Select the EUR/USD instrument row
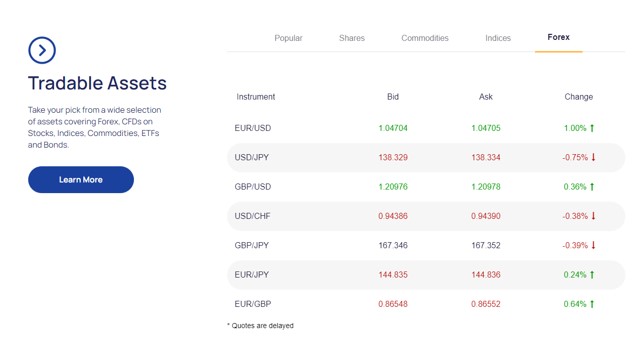 click(426, 128)
